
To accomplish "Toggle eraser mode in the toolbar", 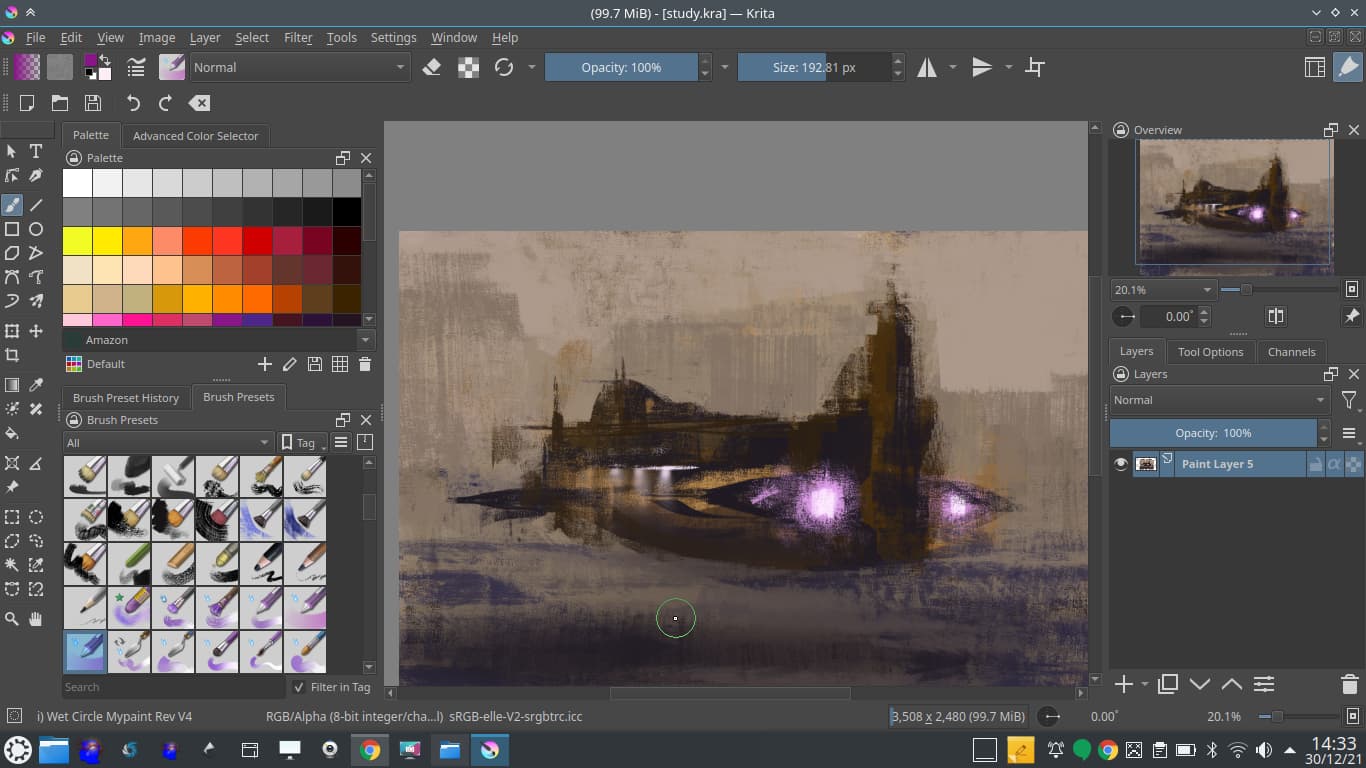I will (432, 67).
